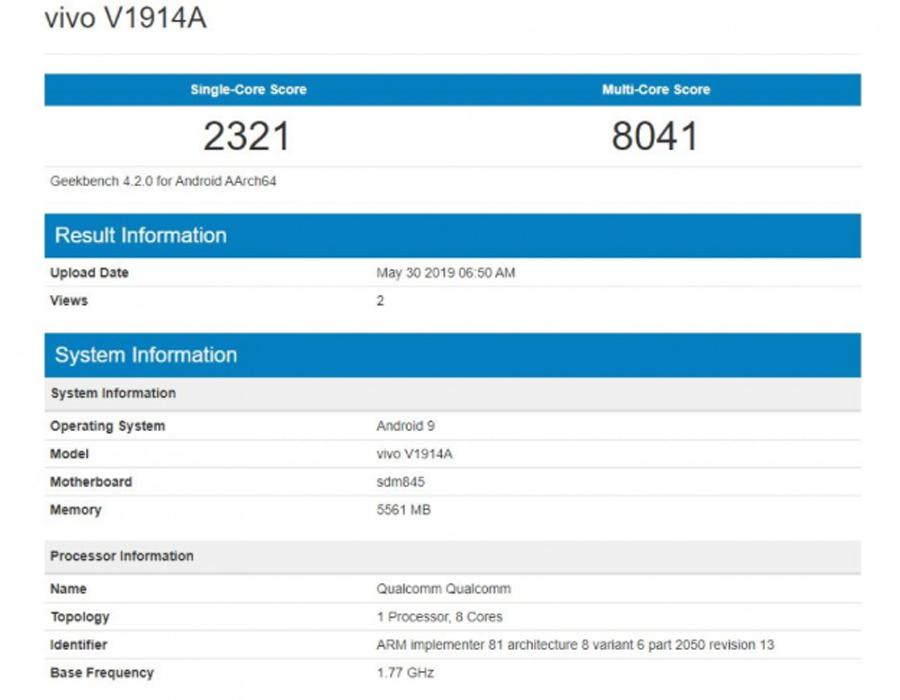Select the vivo V1914A page title
This screenshot has width=900, height=700.
coord(125,18)
